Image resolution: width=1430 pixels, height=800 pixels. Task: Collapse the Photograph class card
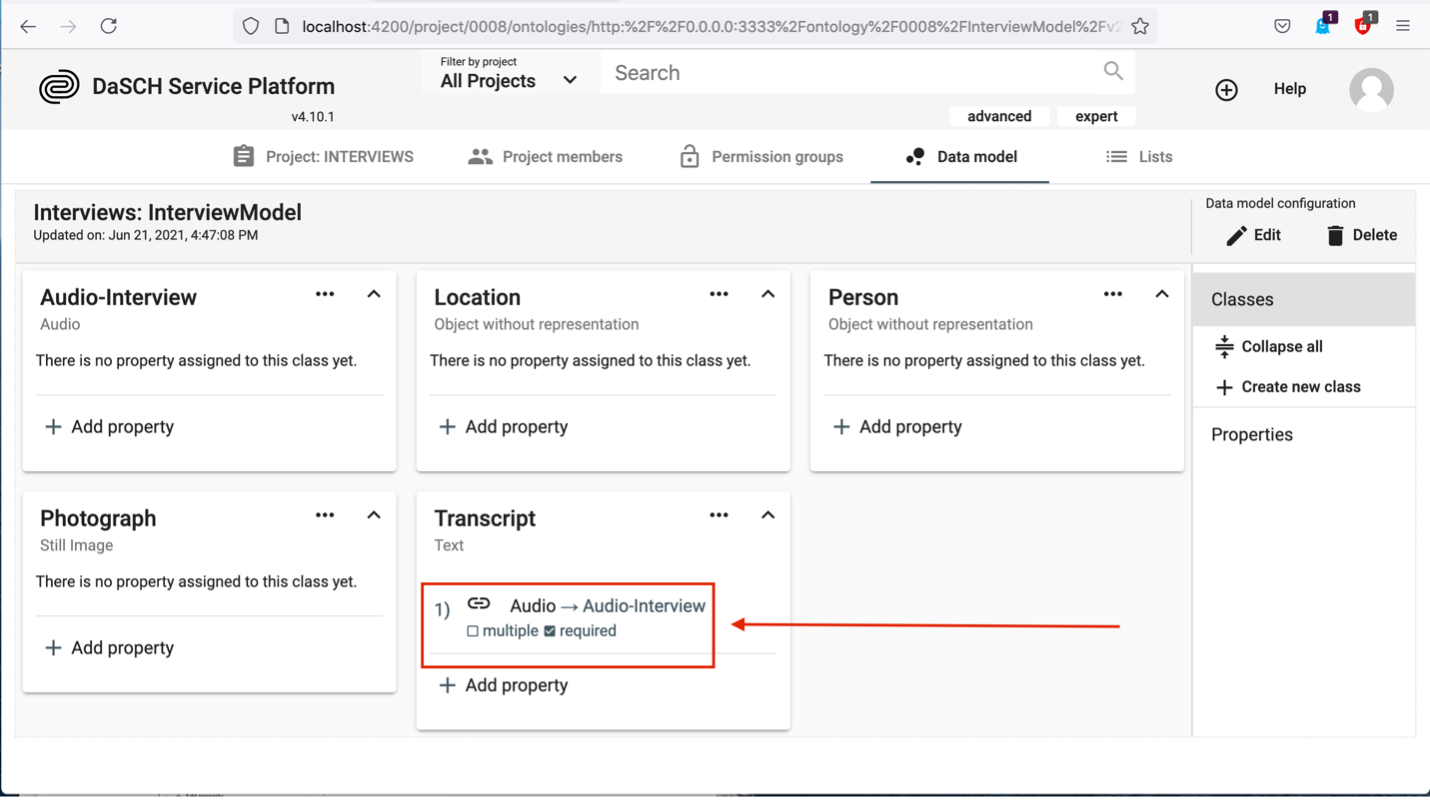click(374, 515)
